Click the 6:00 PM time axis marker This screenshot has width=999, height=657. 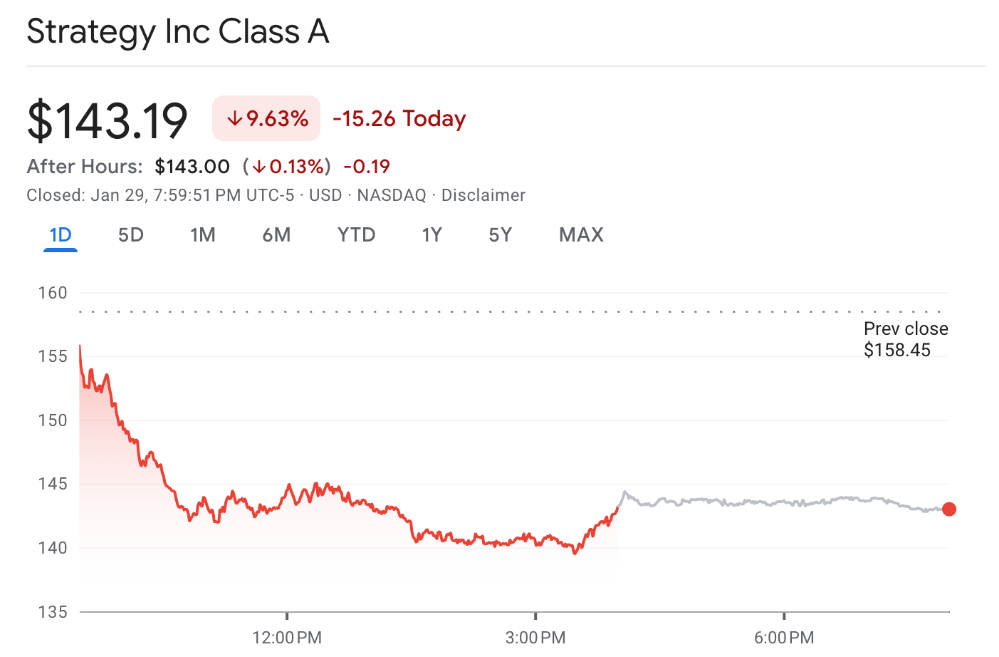783,637
